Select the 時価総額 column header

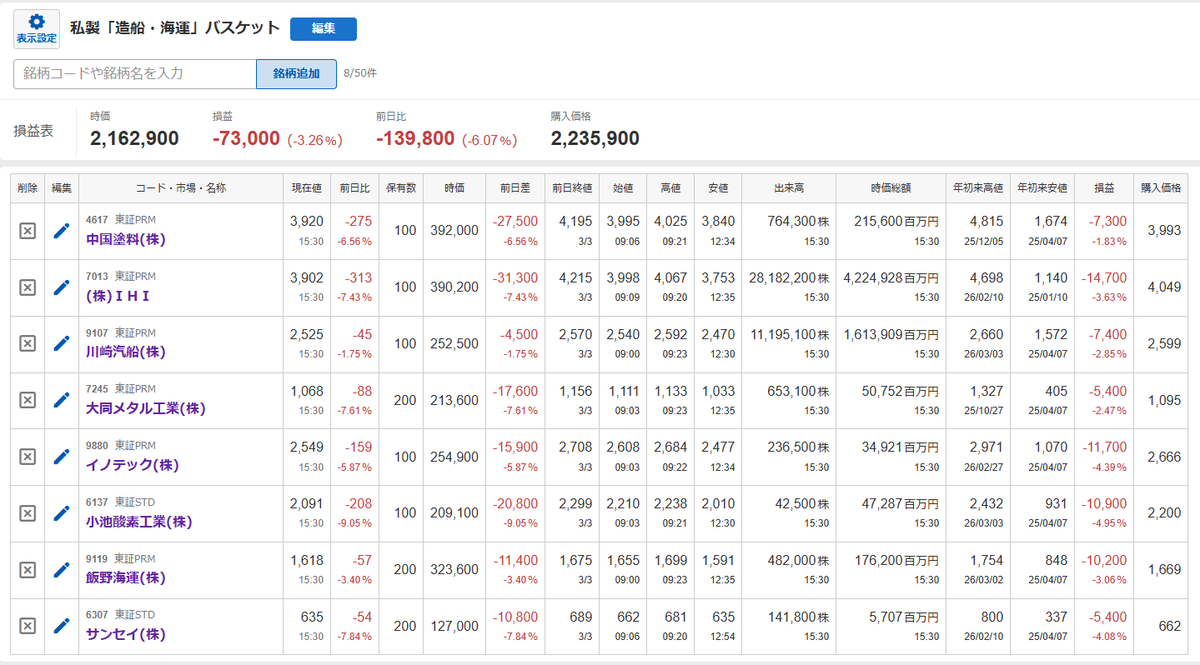pos(889,188)
